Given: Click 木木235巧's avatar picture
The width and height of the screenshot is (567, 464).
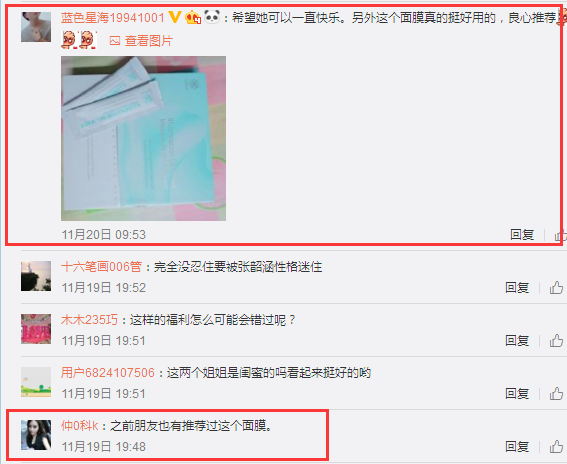Looking at the screenshot, I should (36, 329).
